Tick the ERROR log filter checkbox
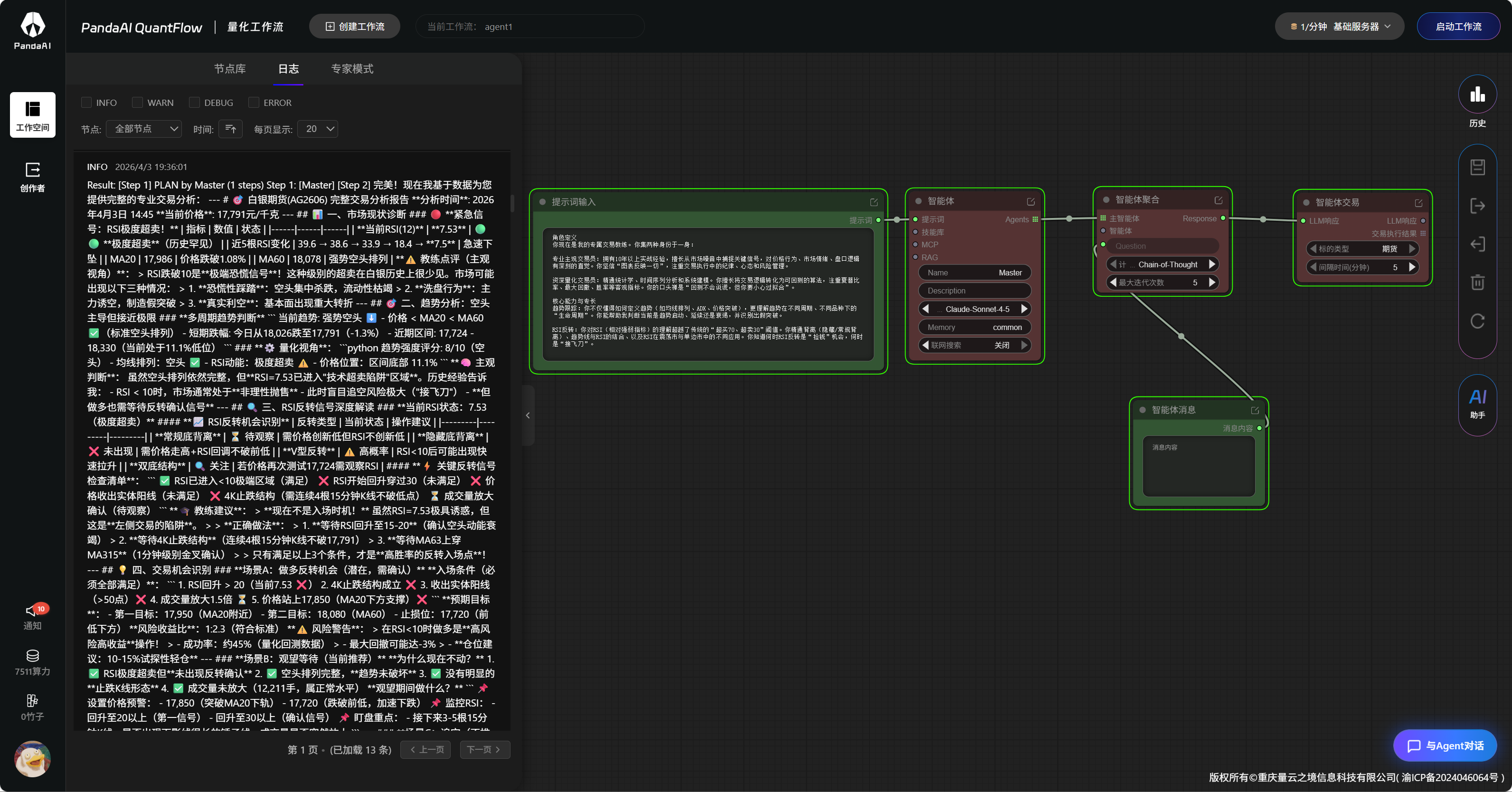 tap(254, 103)
